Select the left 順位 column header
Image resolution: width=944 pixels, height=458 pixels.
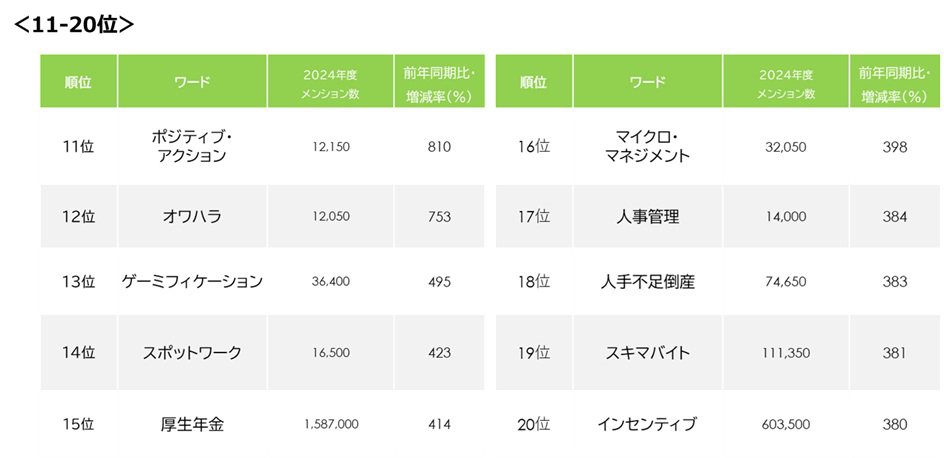click(x=78, y=81)
